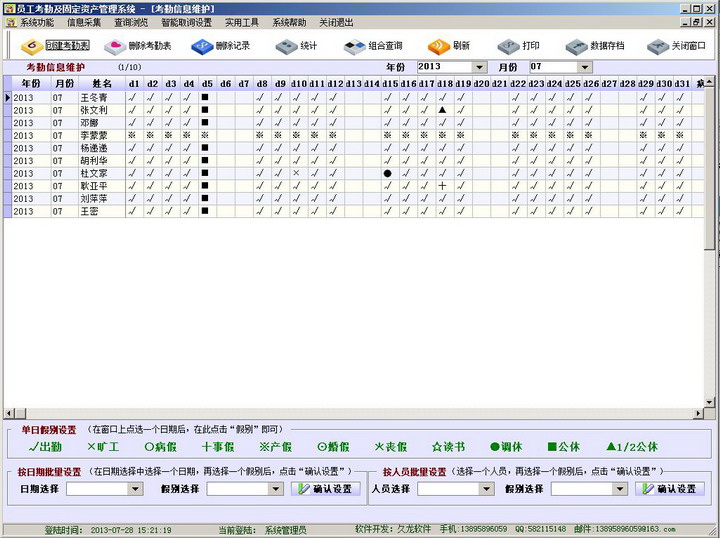Viewport: 720px width, 538px height.
Task: Open the 年份 dropdown showing 2013
Action: (x=479, y=67)
